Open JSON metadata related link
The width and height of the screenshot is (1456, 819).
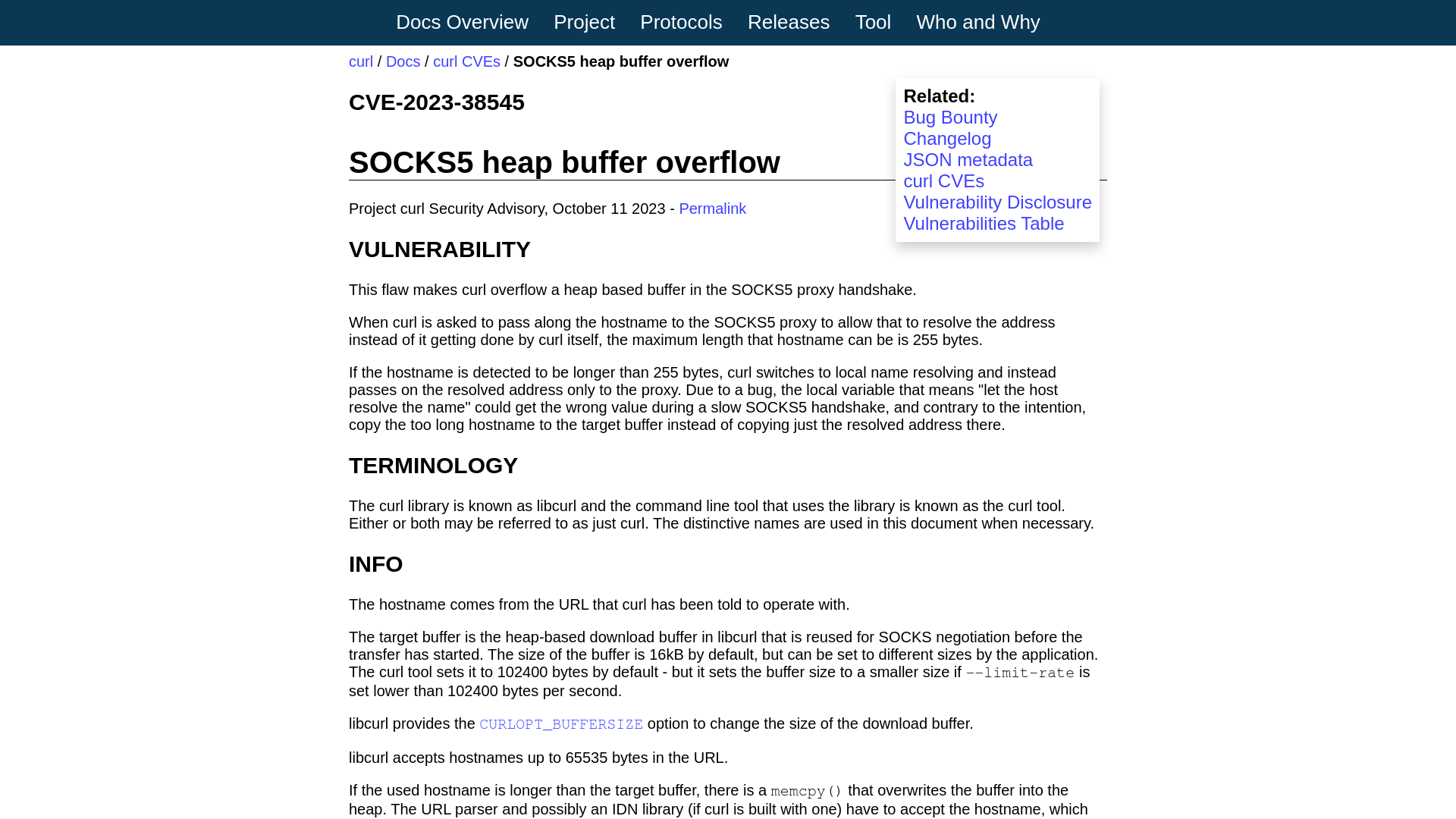968,160
